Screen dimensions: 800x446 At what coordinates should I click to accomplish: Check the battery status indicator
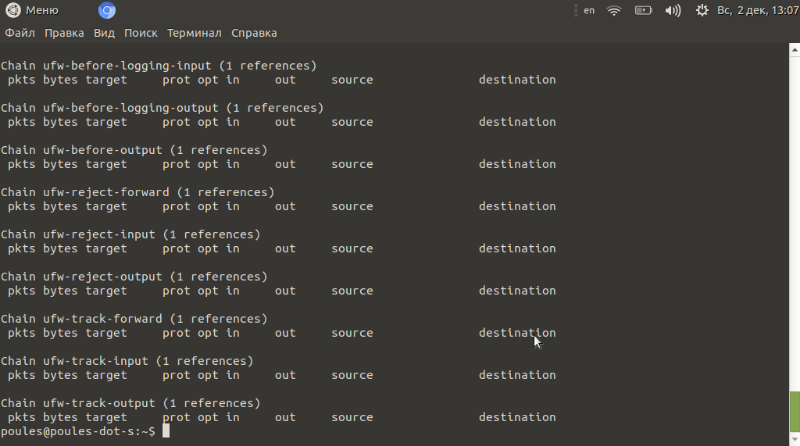coord(643,10)
